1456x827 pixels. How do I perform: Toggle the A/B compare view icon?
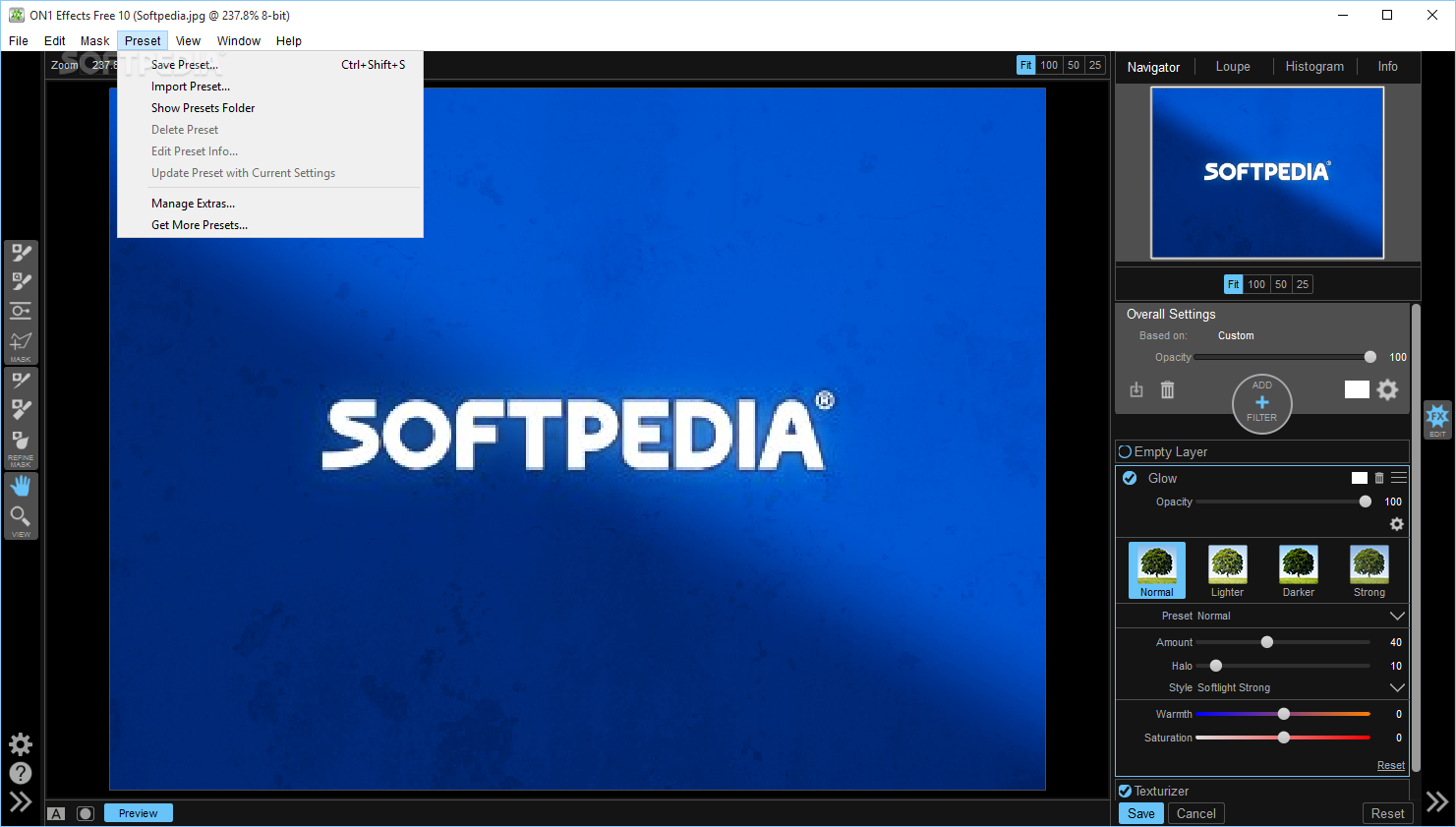point(56,813)
